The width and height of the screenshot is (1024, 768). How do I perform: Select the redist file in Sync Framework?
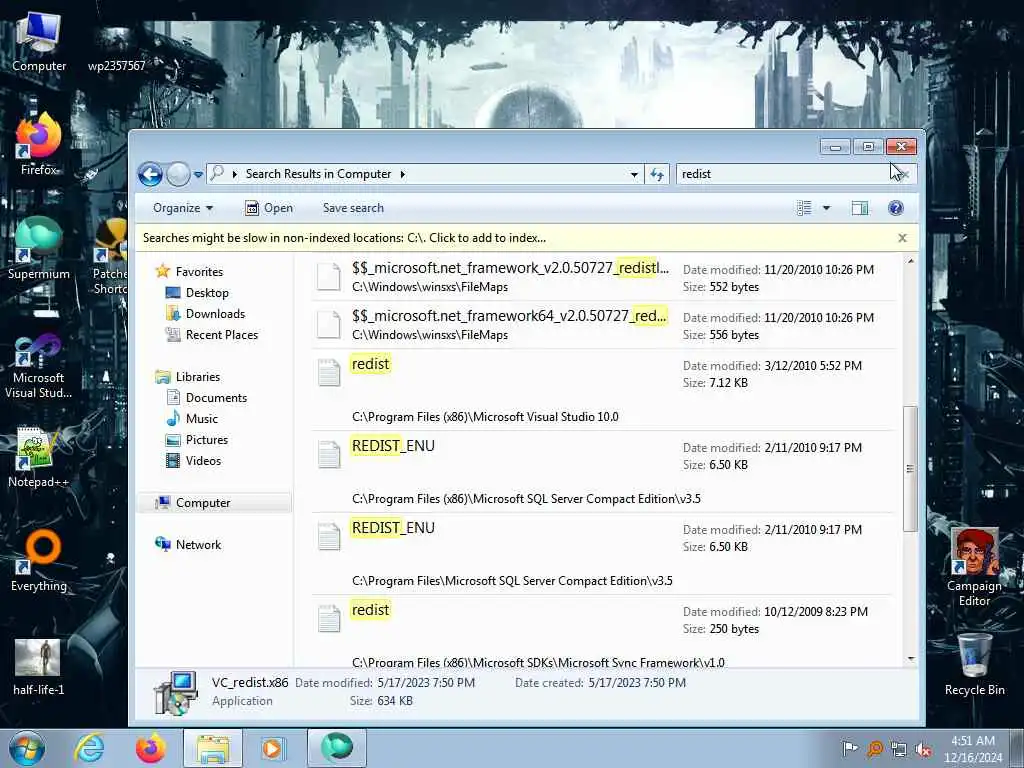[x=602, y=632]
